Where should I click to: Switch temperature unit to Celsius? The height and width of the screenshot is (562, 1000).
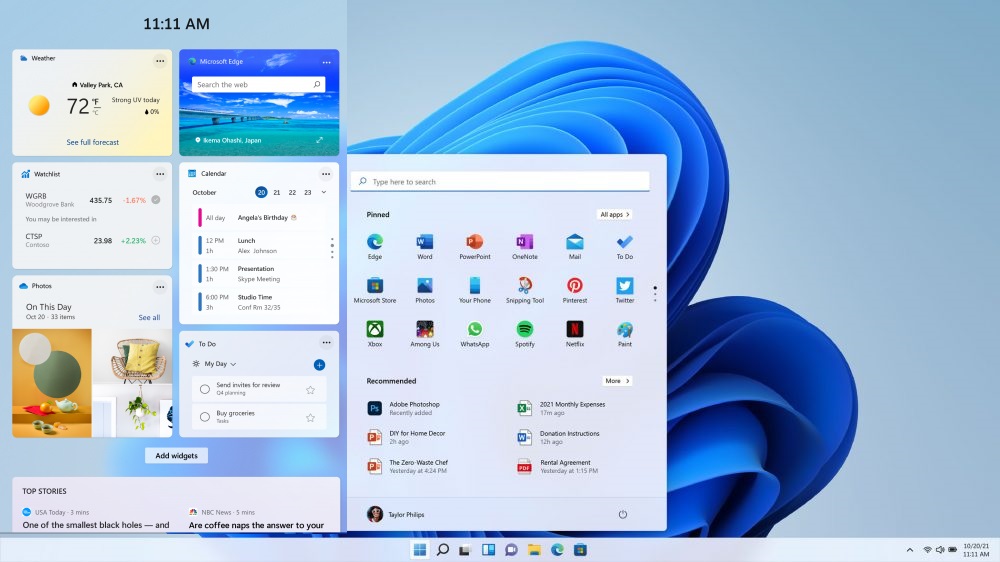point(96,112)
